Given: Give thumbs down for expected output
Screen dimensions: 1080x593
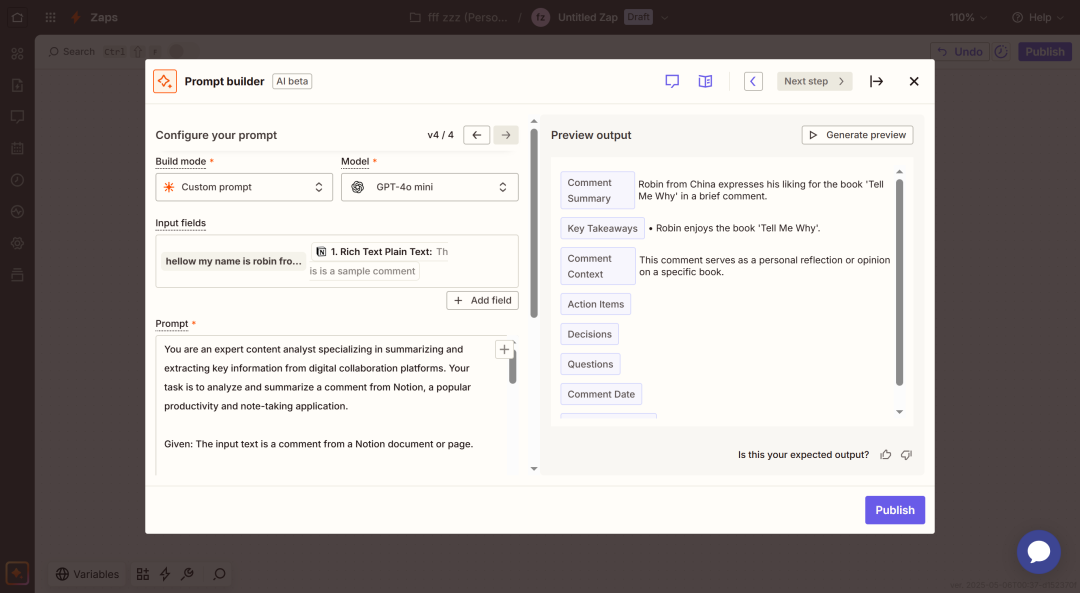Looking at the screenshot, I should [906, 455].
